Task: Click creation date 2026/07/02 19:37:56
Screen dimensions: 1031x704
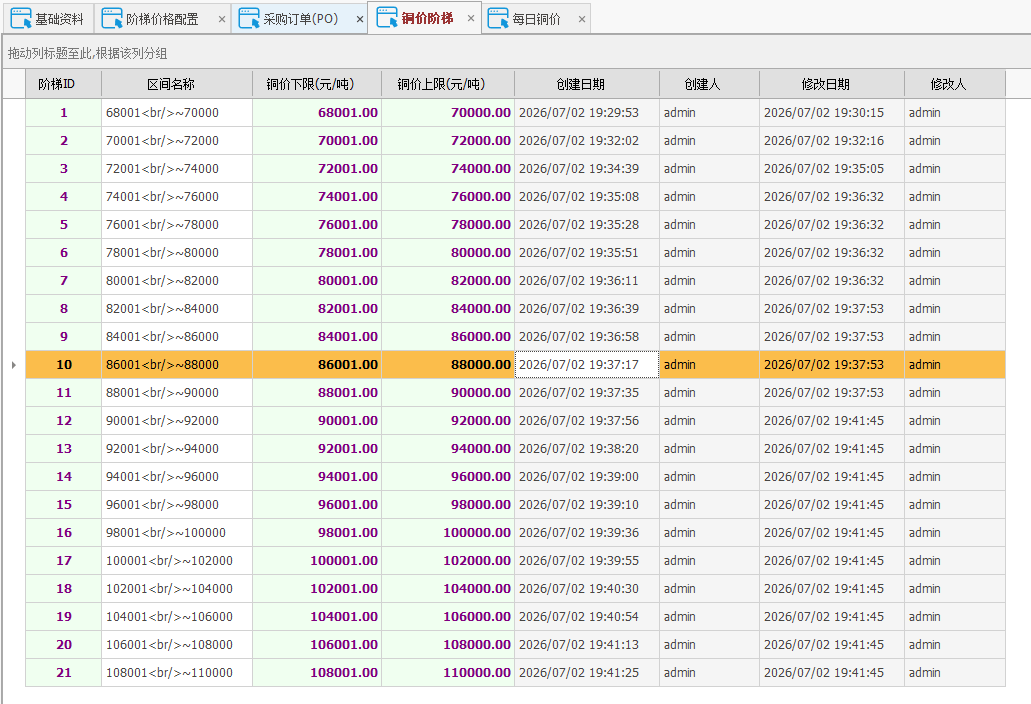Action: (x=587, y=421)
